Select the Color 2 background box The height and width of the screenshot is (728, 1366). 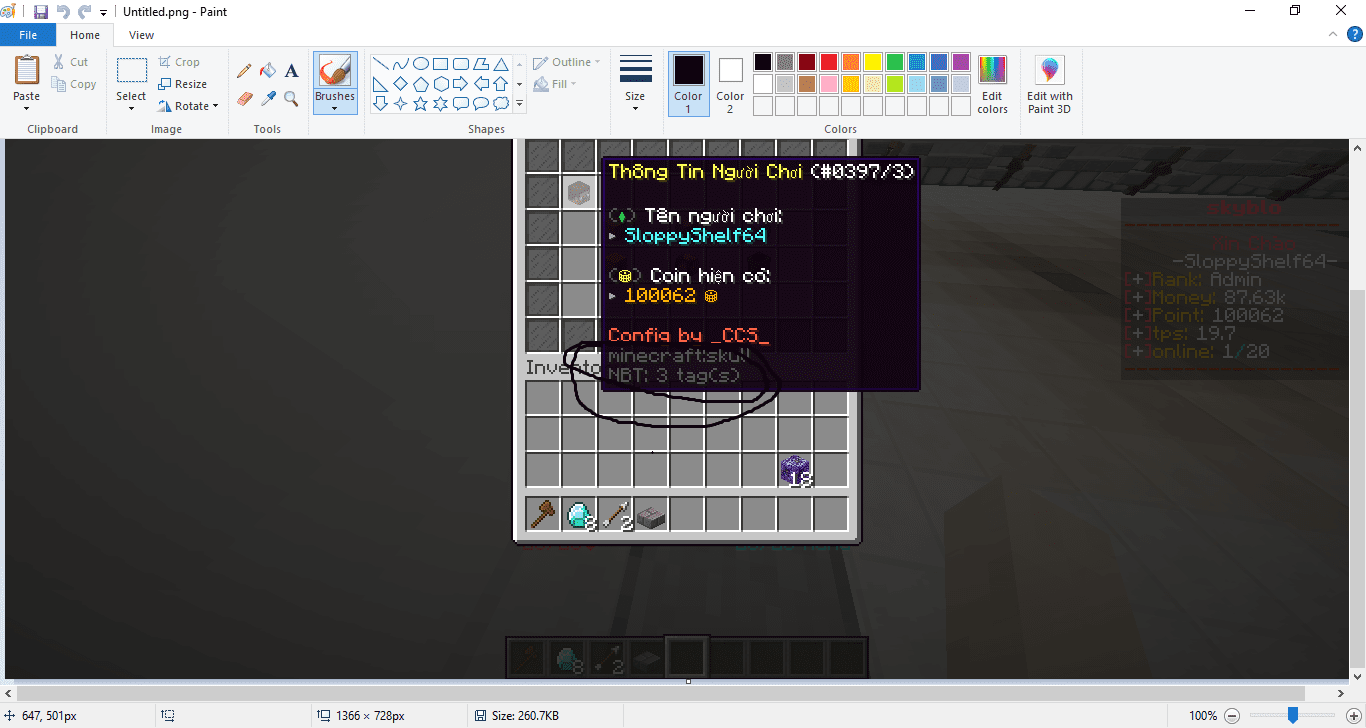[730, 83]
